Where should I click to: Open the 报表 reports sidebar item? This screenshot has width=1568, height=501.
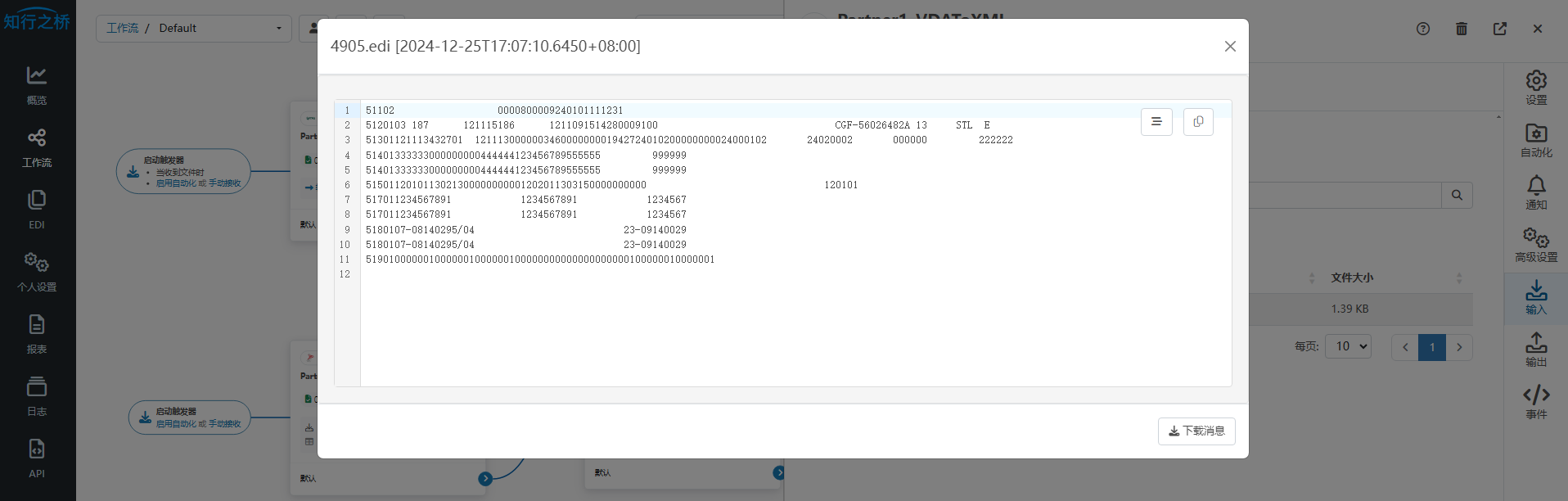tap(37, 334)
